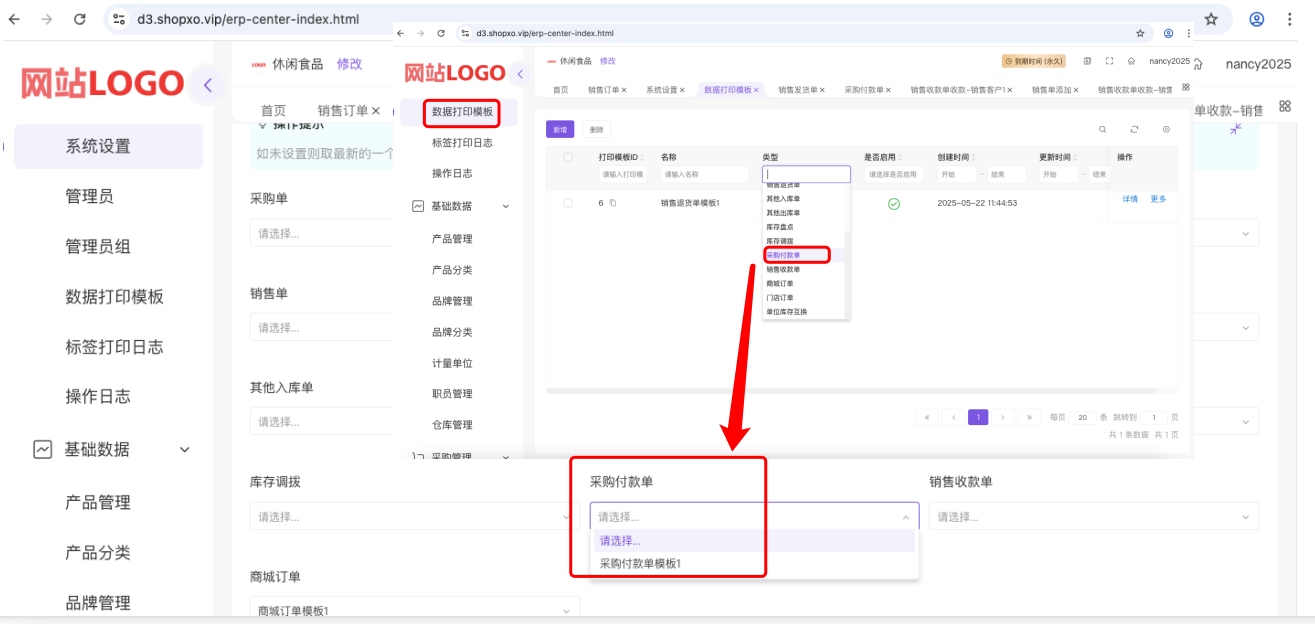Click the green enabled check for 销售退货单模板1
The image size is (1315, 624).
click(x=894, y=203)
